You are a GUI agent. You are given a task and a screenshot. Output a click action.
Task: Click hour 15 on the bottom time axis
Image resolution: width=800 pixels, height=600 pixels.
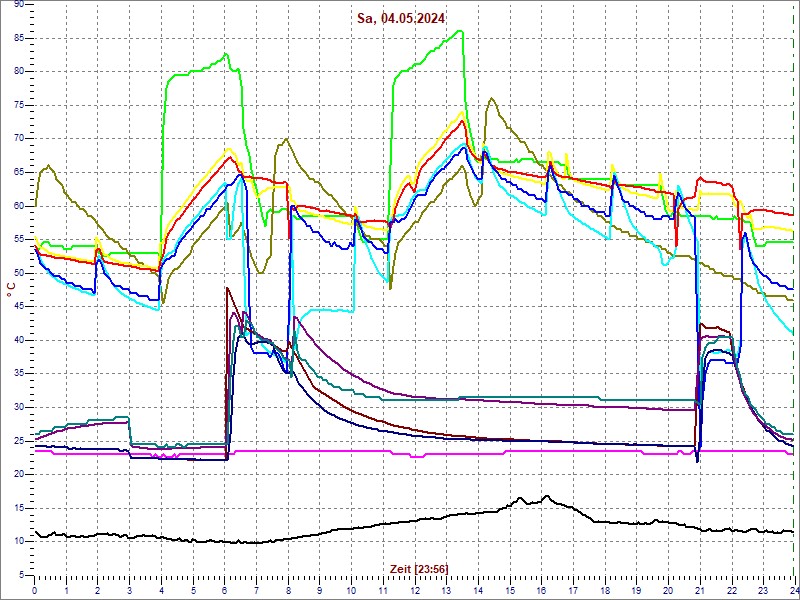pos(509,589)
